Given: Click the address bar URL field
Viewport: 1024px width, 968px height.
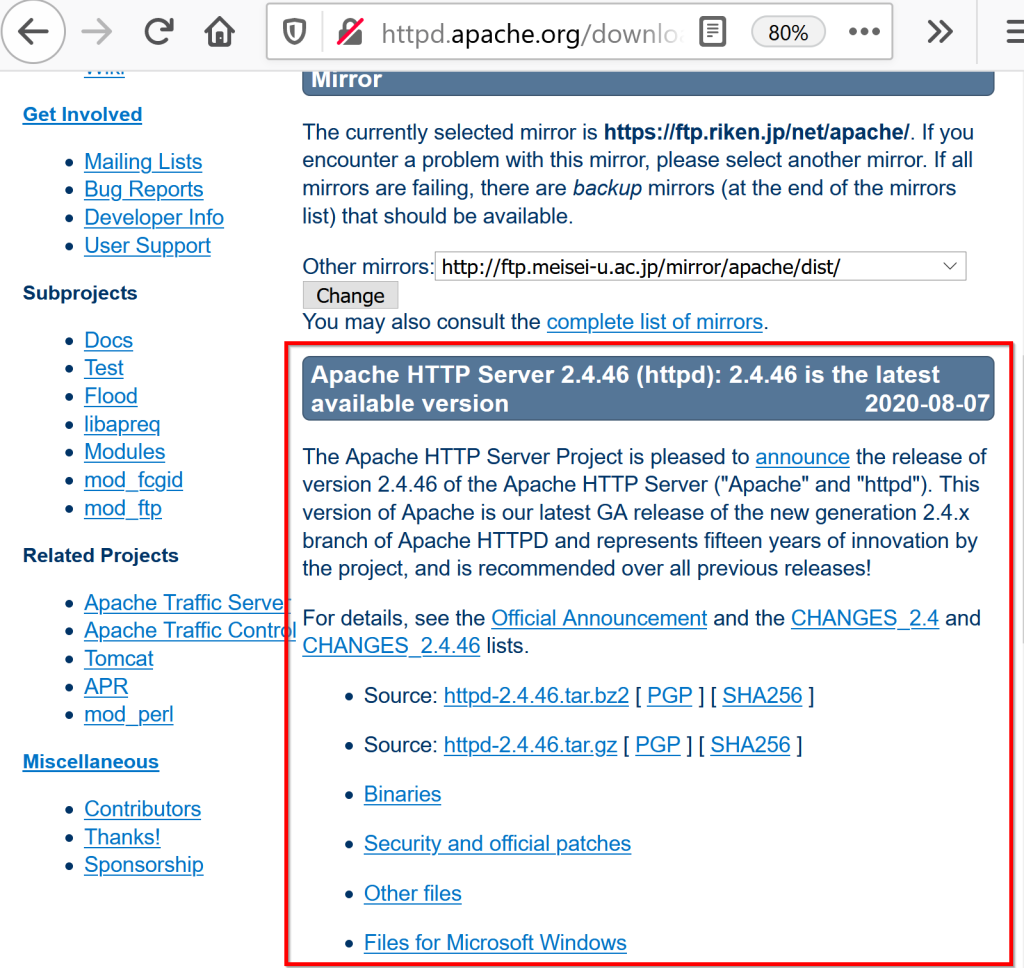Looking at the screenshot, I should point(530,33).
